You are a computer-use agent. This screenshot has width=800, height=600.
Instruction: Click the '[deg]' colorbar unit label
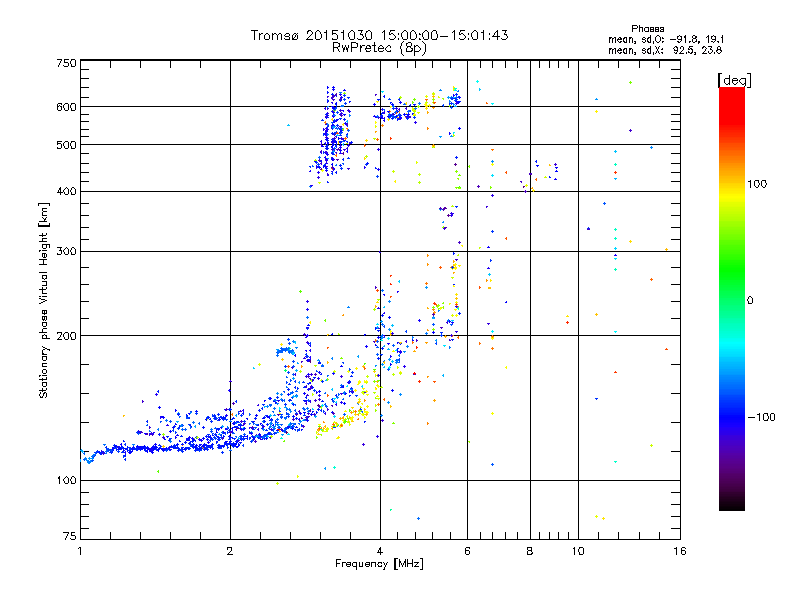735,80
